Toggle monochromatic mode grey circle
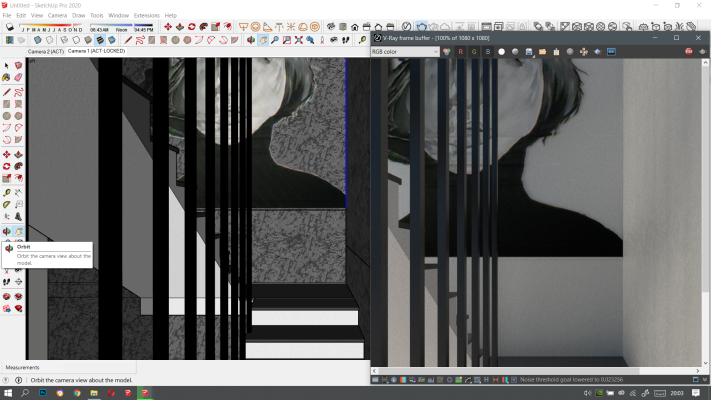 [x=515, y=52]
